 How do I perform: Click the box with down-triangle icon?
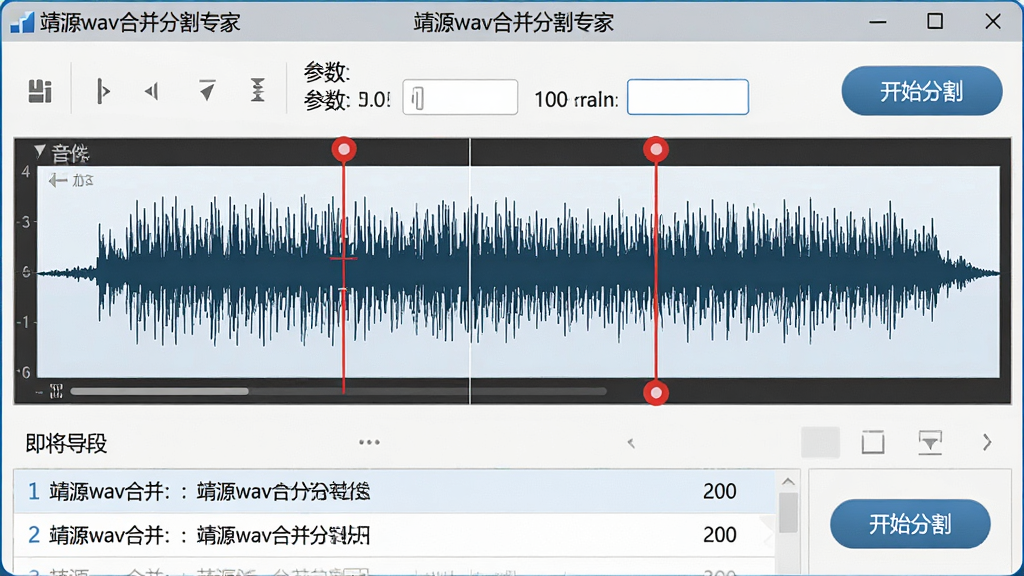pyautogui.click(x=930, y=442)
